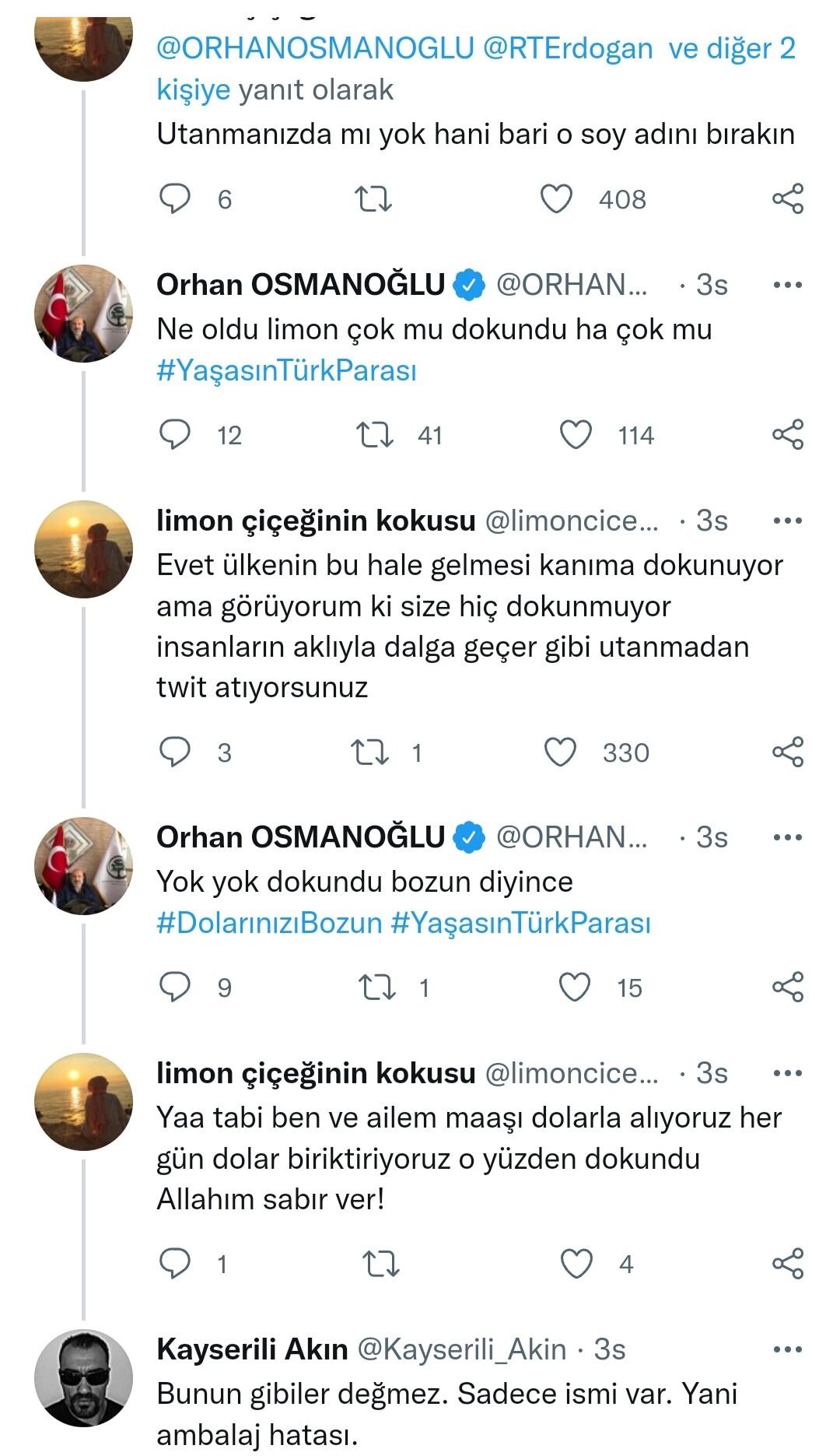Reply to the tweet with 12 comments
Image resolution: width=840 pixels, height=1456 pixels.
coord(175,435)
